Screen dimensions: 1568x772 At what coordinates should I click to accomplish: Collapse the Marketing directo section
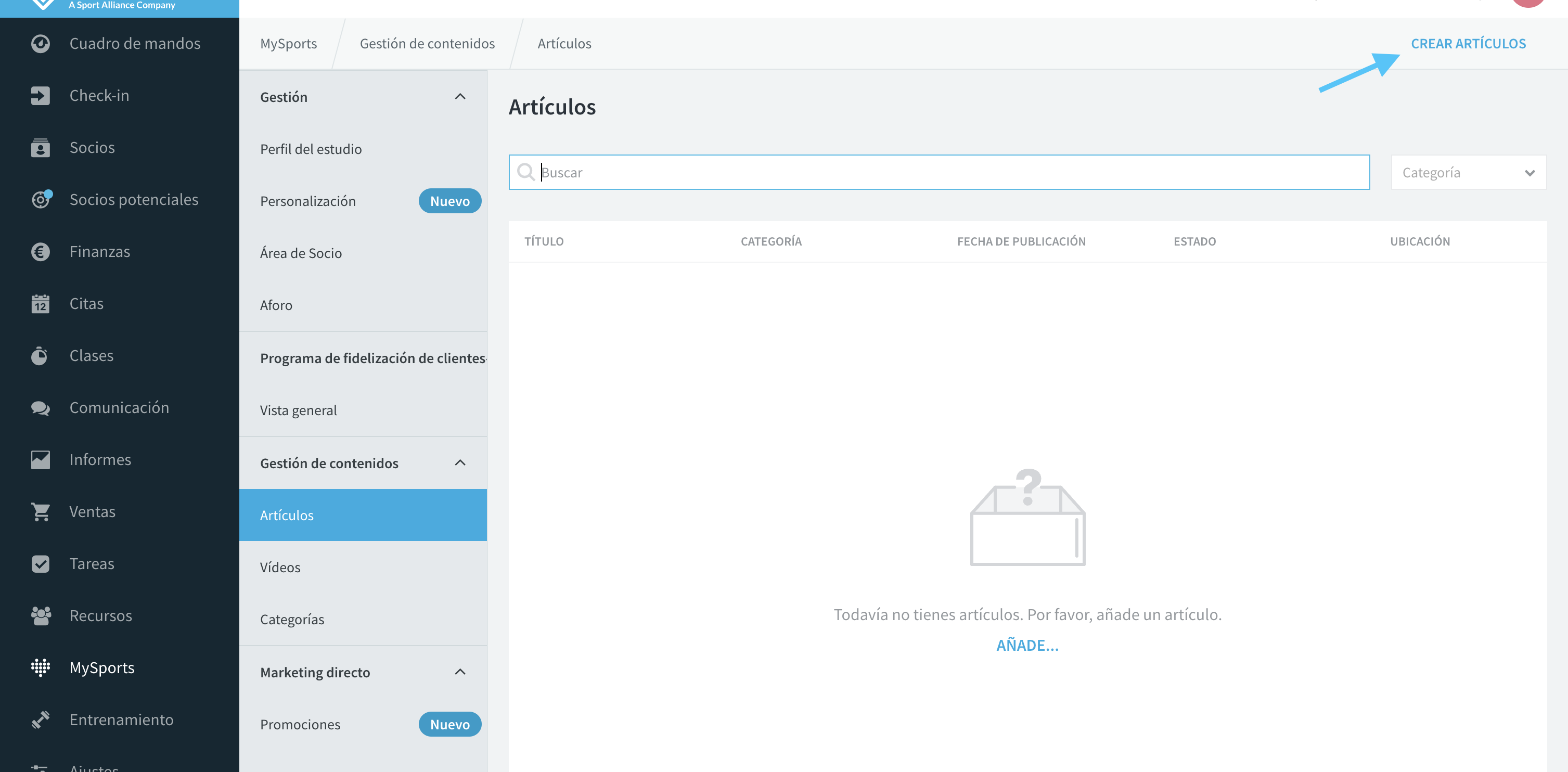click(x=460, y=672)
